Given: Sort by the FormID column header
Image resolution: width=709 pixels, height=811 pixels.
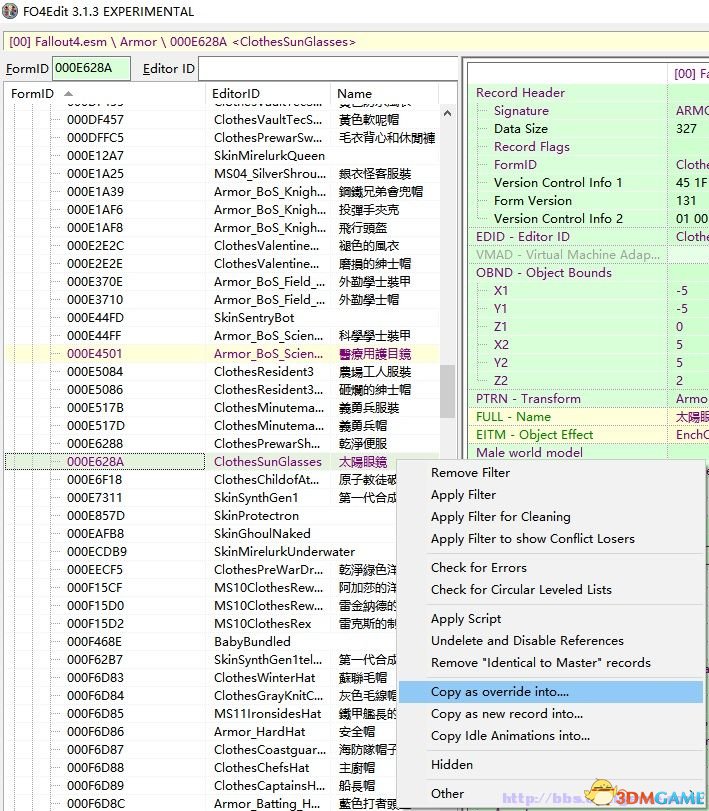Looking at the screenshot, I should pyautogui.click(x=105, y=94).
